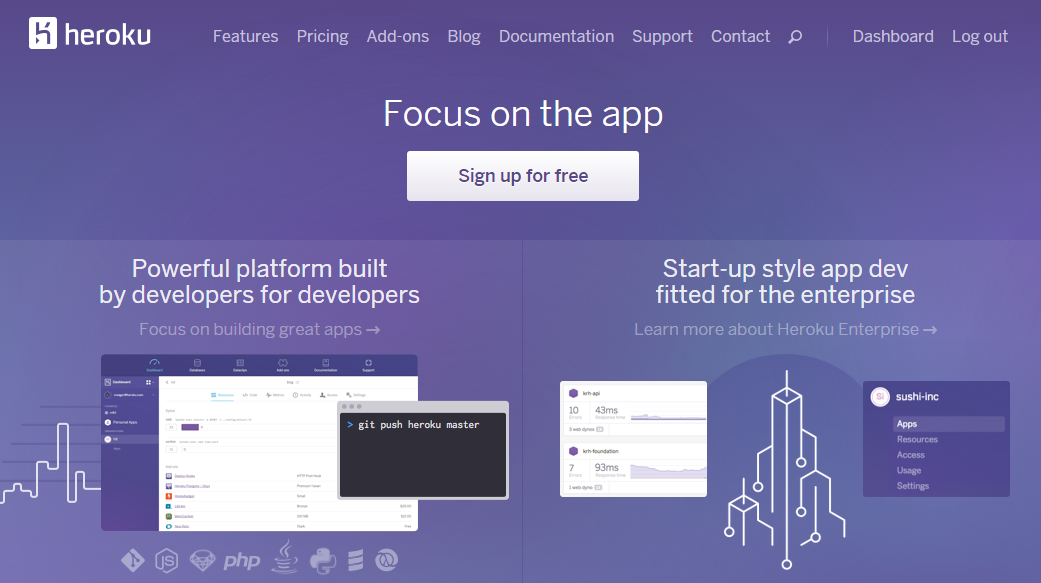Click the Start-up style app dev heading

click(x=785, y=282)
